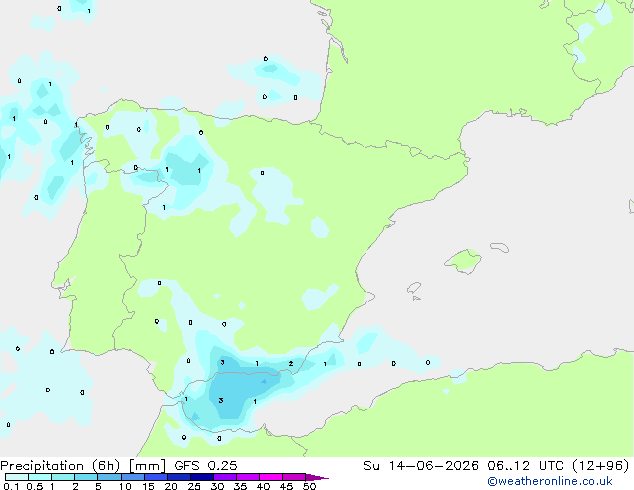634x490 pixels.
Task: Click the "Precipitation (6h)" title text
Action: pos(60,466)
